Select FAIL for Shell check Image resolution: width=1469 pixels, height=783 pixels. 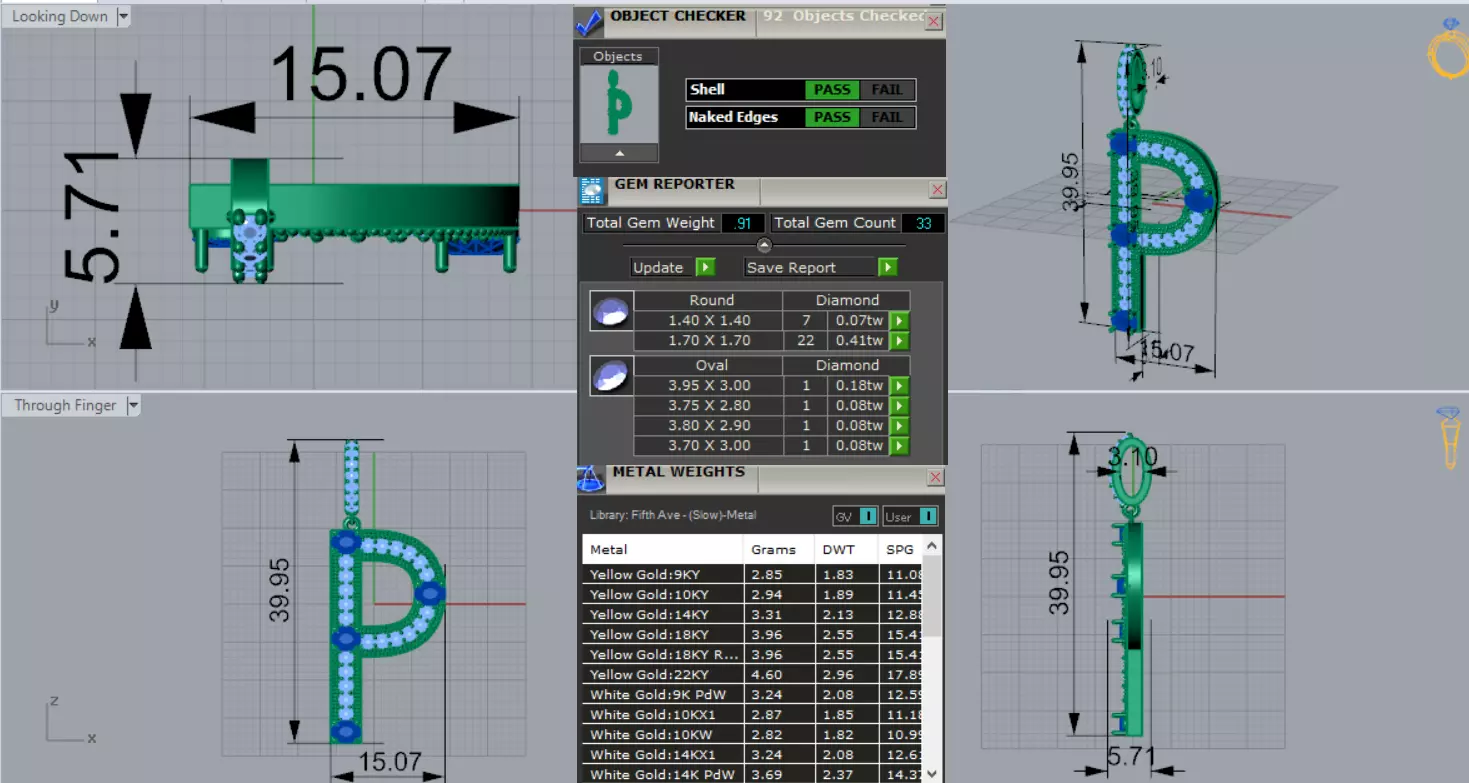(886, 90)
